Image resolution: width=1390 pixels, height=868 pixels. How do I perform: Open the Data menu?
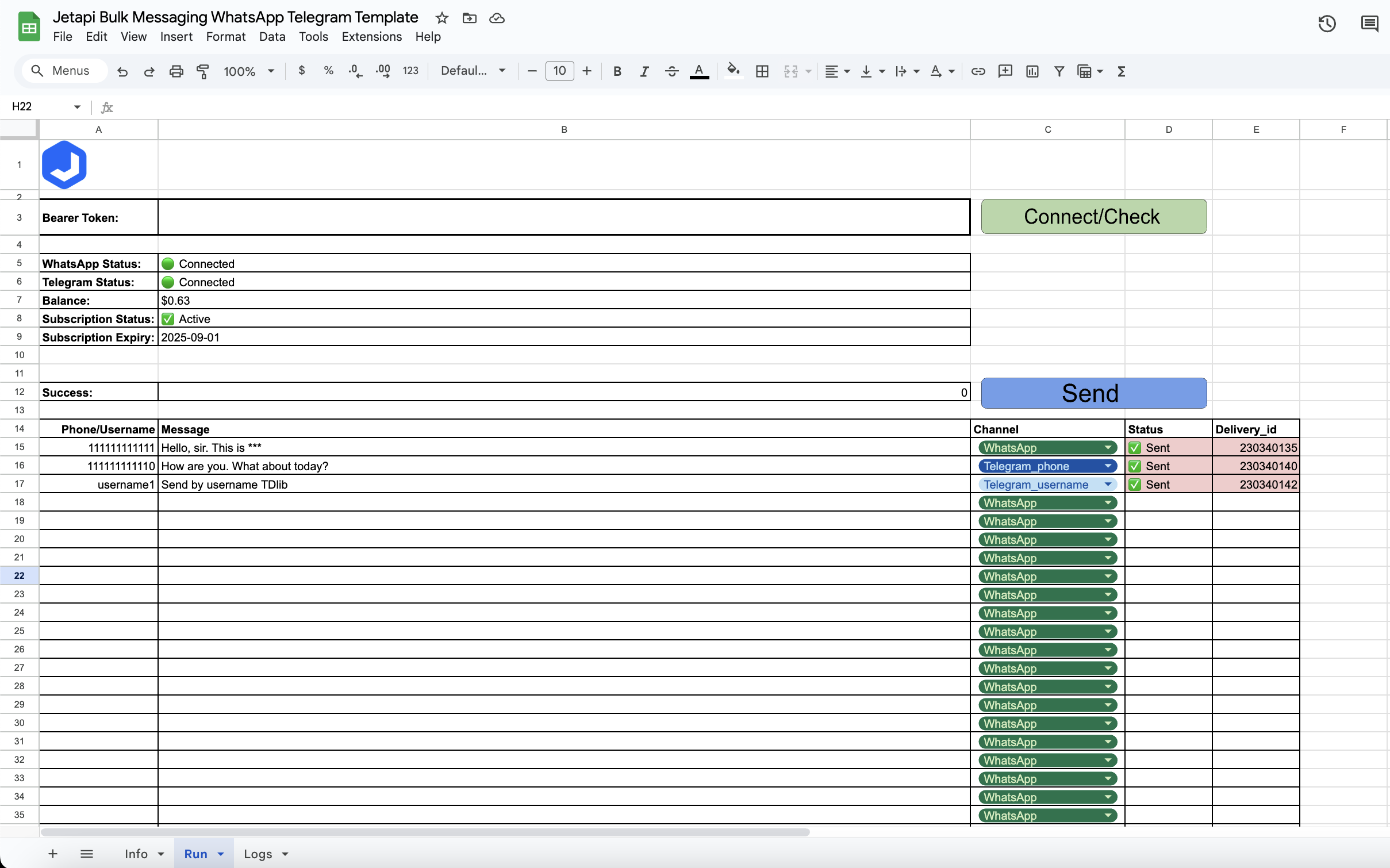click(272, 37)
